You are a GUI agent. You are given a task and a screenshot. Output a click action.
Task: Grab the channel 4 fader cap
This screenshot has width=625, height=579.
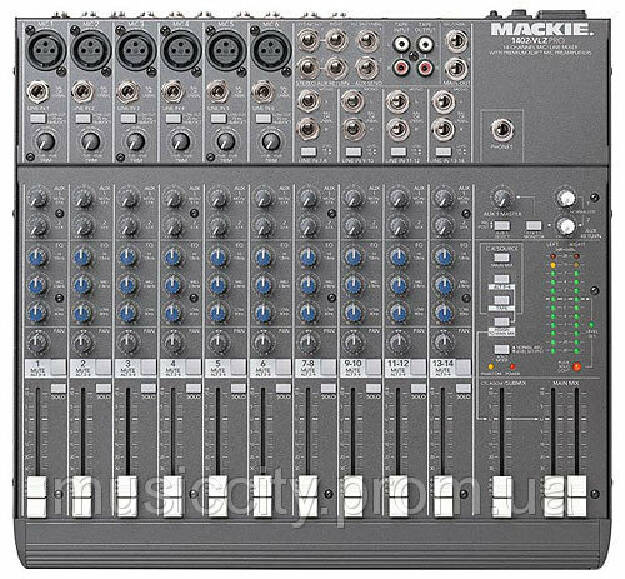172,496
